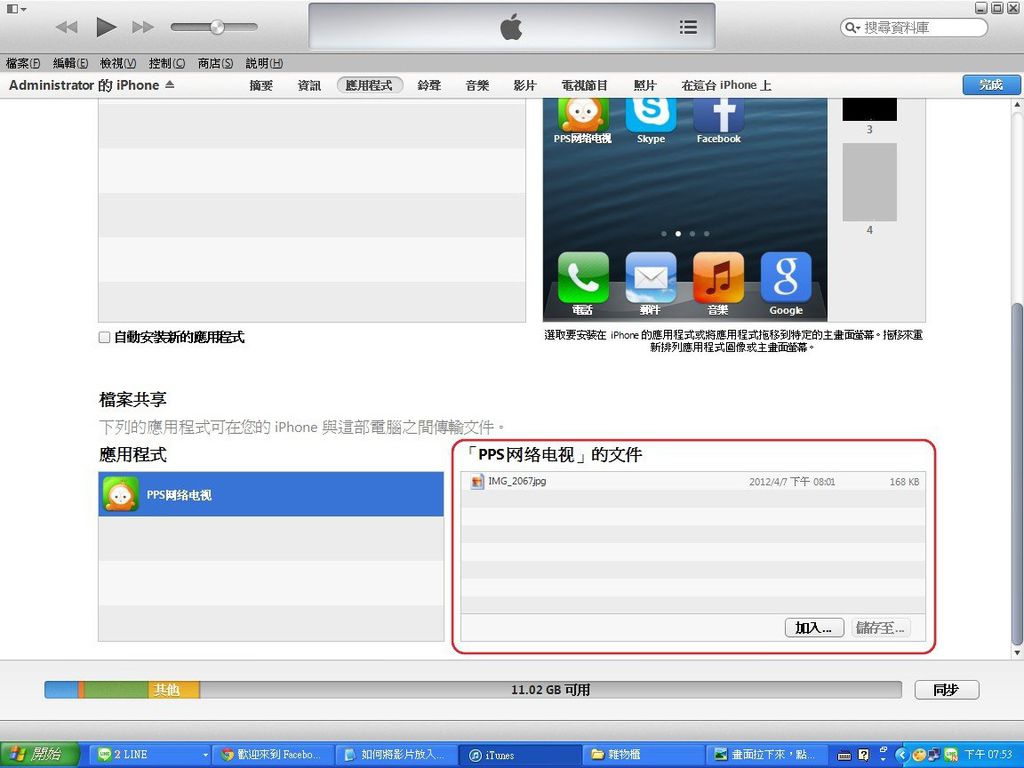
Task: Adjust the volume slider knob
Action: (x=217, y=27)
